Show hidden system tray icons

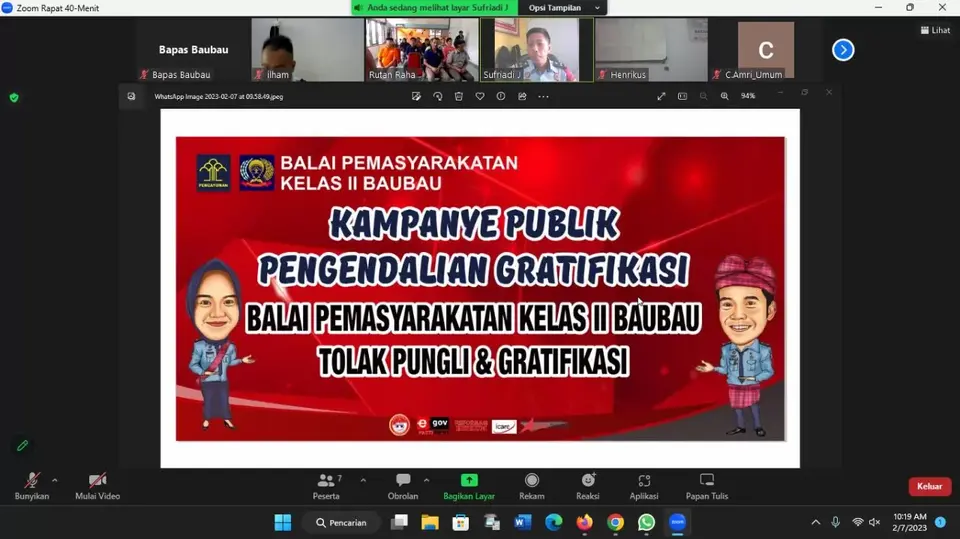tap(816, 522)
